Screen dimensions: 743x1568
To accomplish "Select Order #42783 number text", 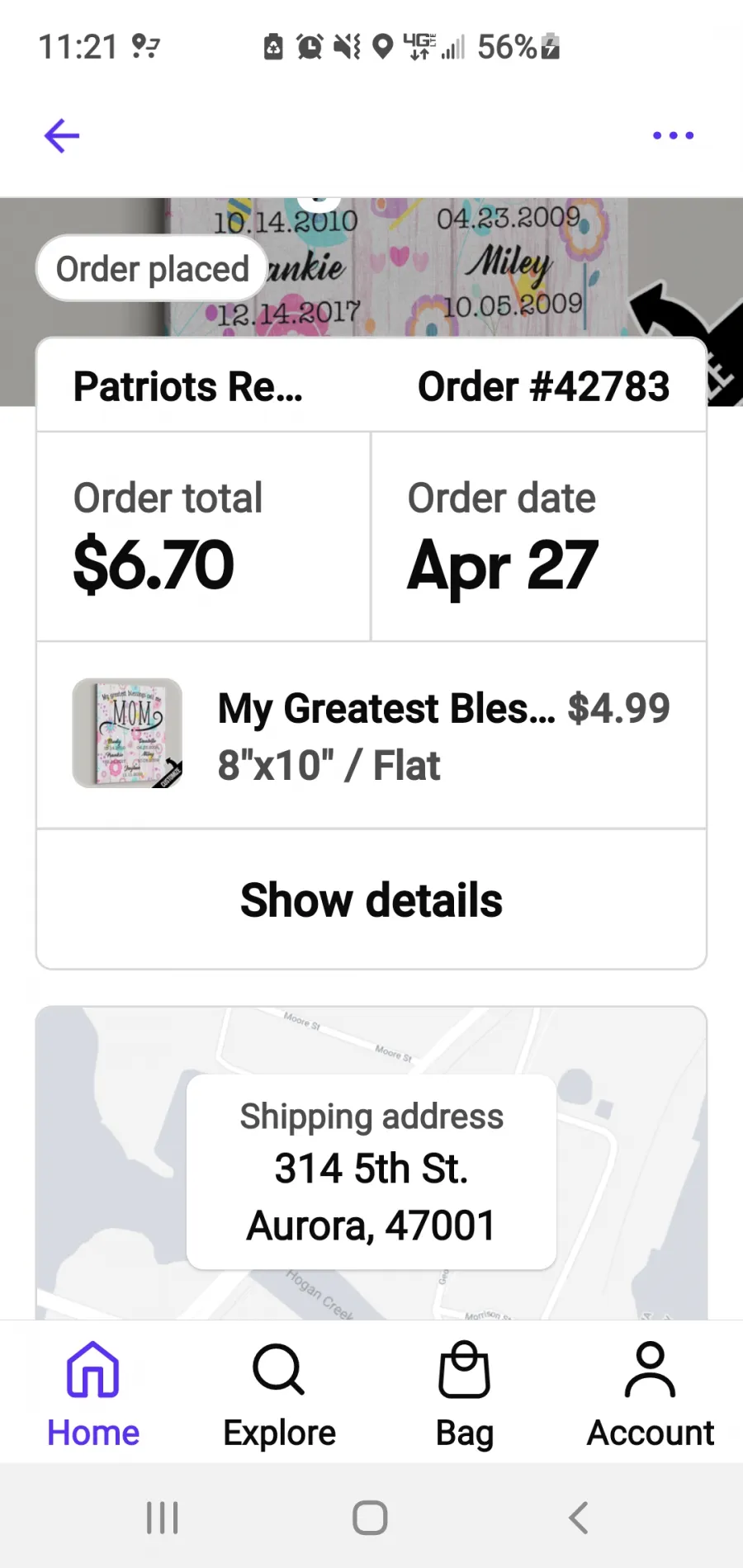I will pyautogui.click(x=543, y=386).
